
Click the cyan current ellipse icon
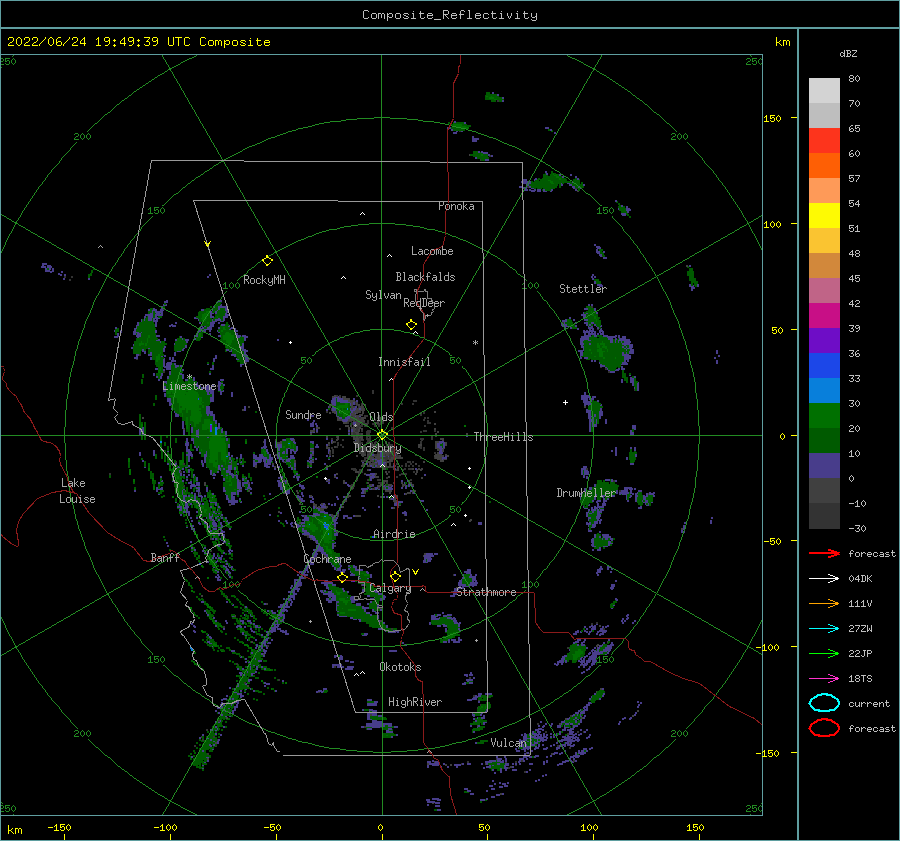(824, 703)
